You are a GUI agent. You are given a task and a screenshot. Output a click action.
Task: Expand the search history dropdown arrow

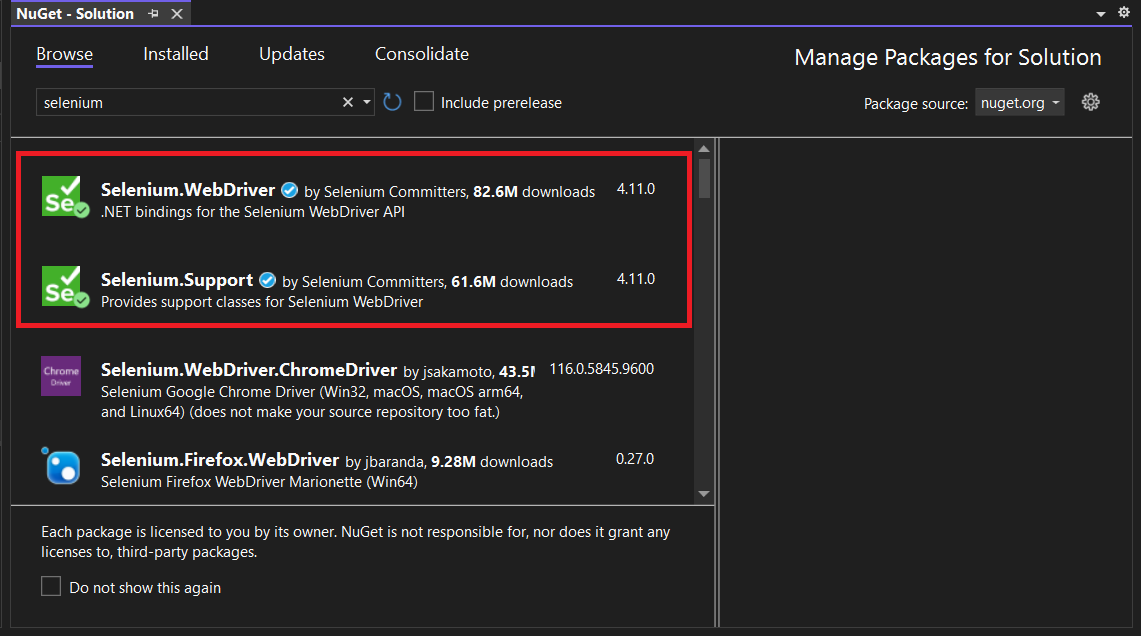pyautogui.click(x=367, y=103)
